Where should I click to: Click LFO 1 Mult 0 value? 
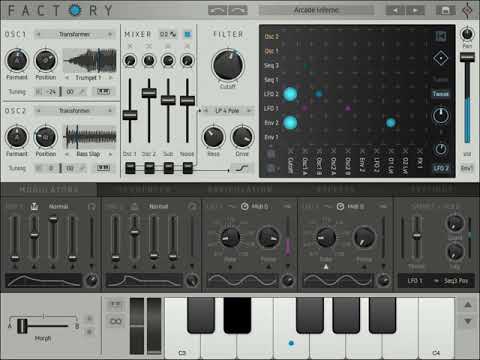(260, 207)
